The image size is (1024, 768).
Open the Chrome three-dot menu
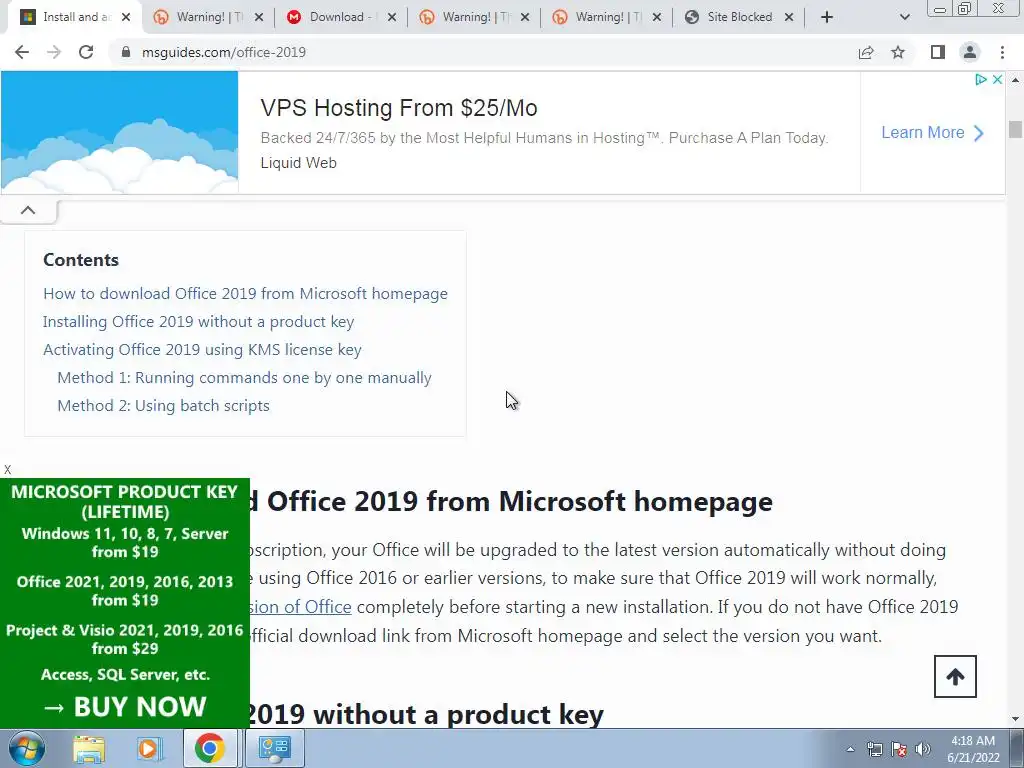coord(1002,52)
